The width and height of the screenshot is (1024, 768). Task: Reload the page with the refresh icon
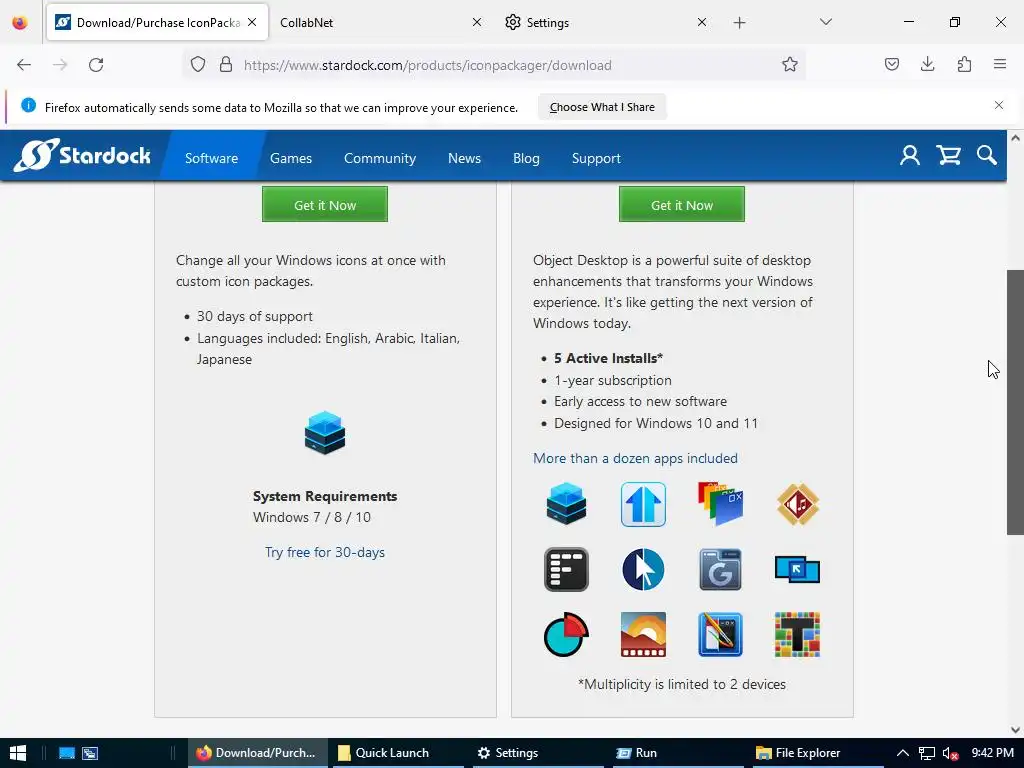(96, 65)
